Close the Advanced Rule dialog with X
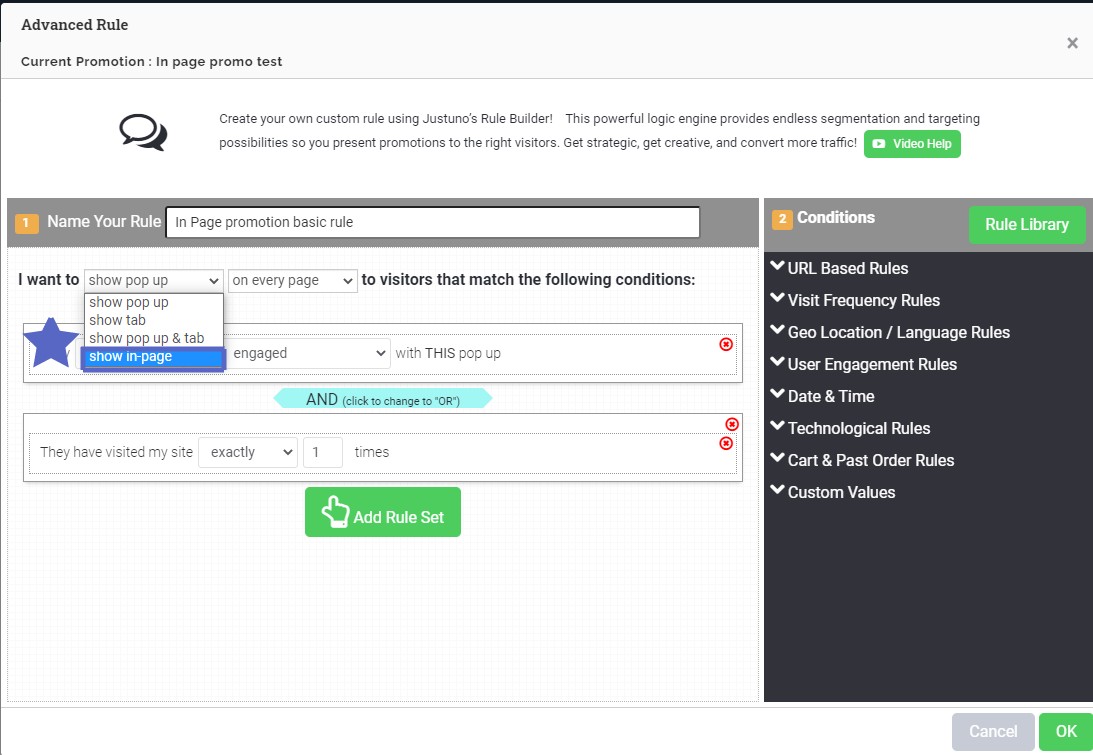The height and width of the screenshot is (755, 1093). tap(1072, 43)
